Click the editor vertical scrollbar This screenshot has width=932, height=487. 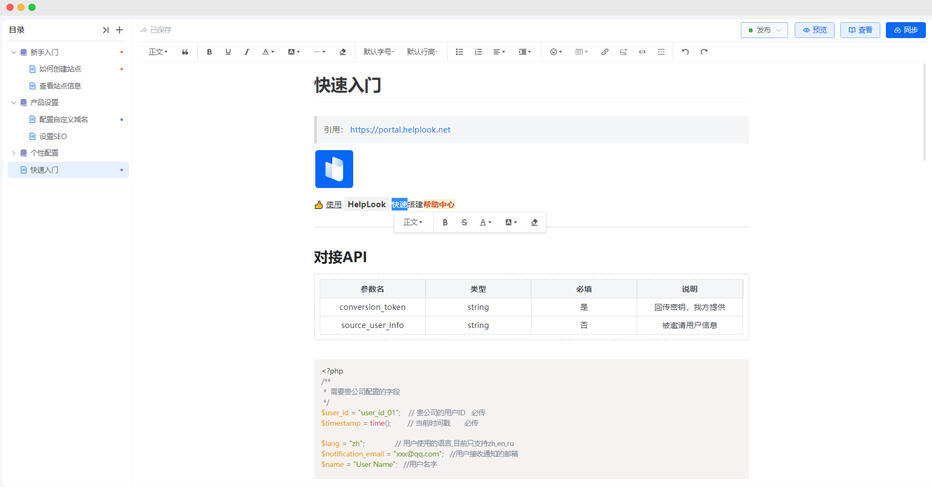(924, 112)
